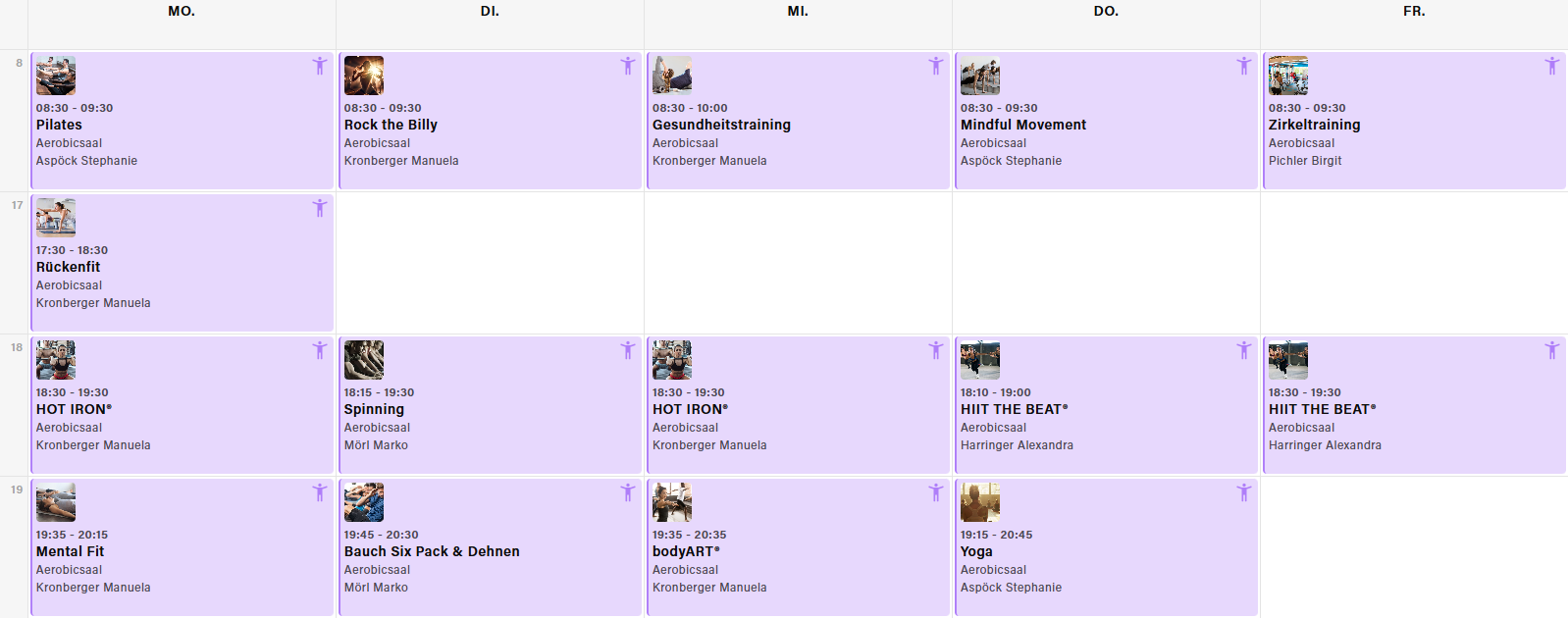Image resolution: width=1568 pixels, height=618 pixels.
Task: Select the FR. day column header
Action: [1414, 12]
